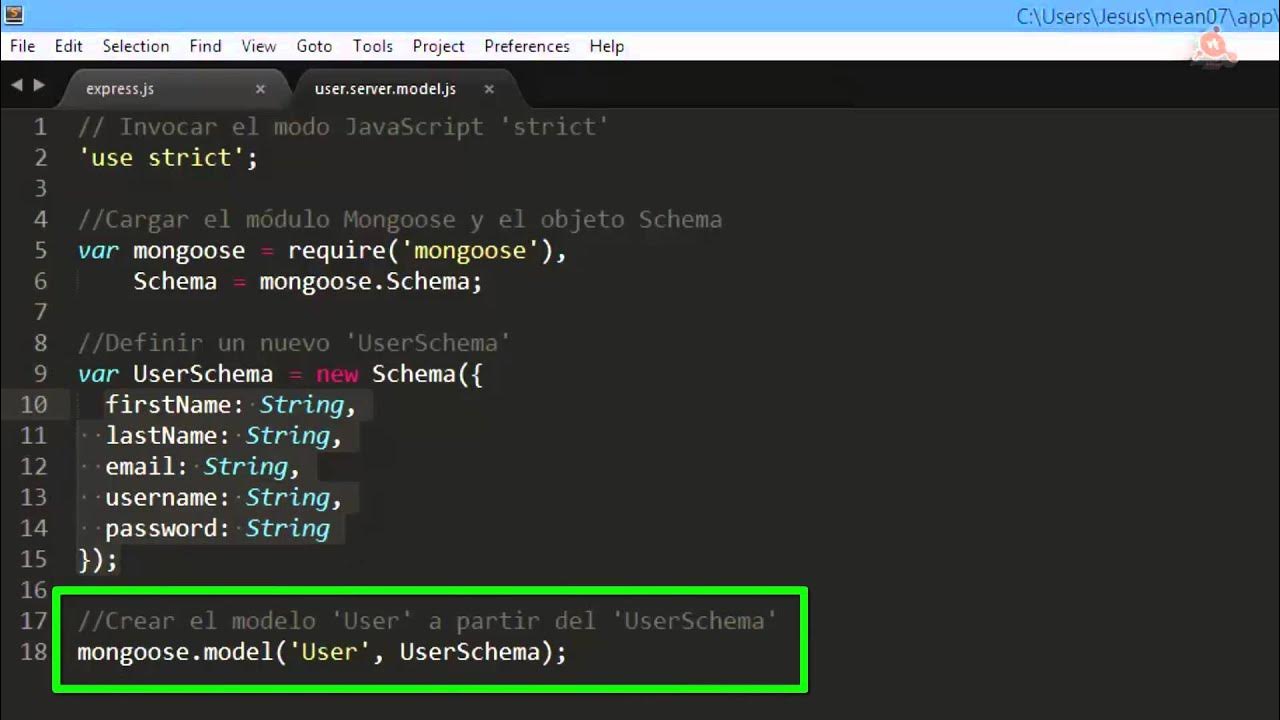Viewport: 1280px width, 720px height.
Task: Click the 'use strict' string
Action: coord(161,158)
